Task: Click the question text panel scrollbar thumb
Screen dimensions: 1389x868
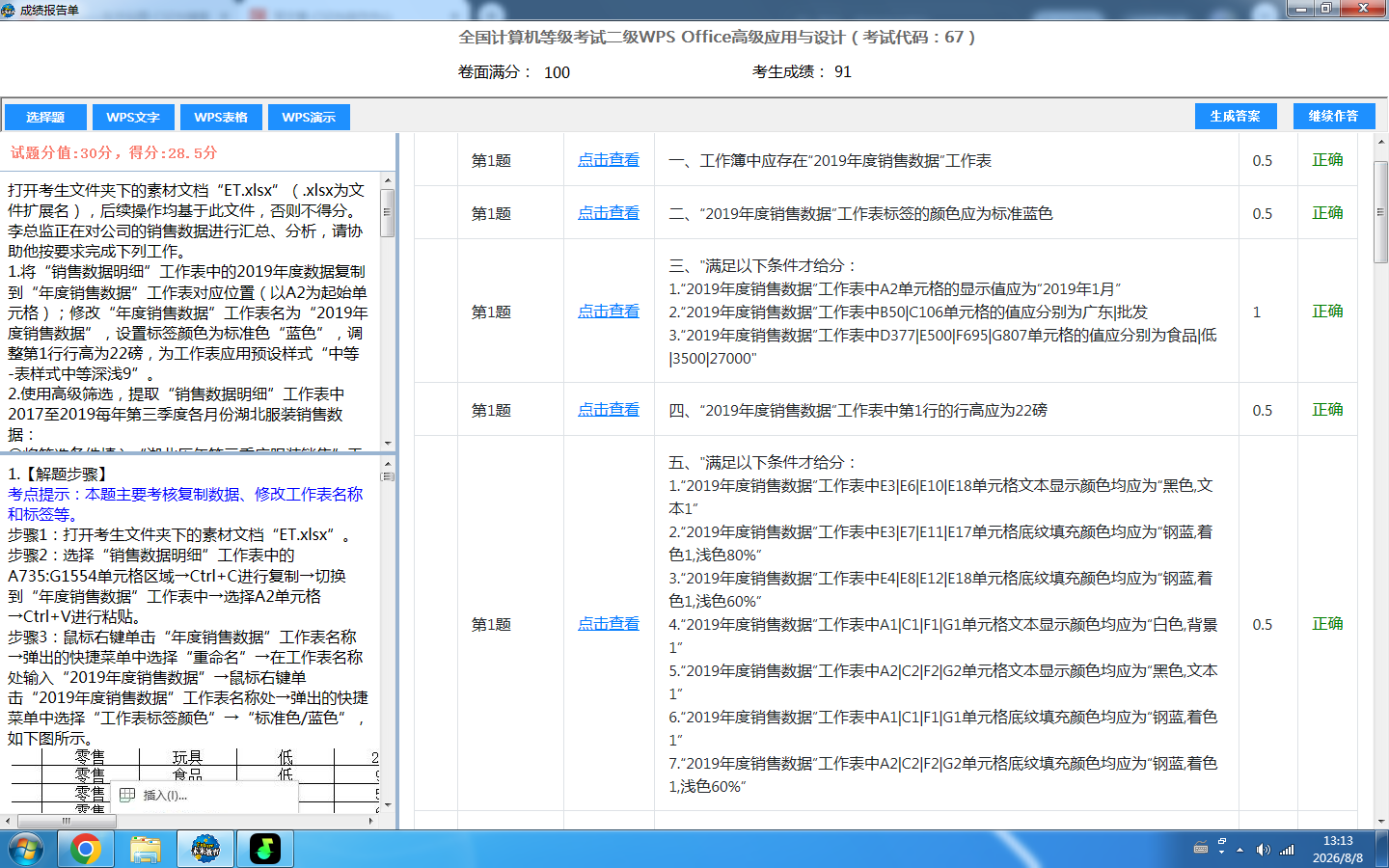Action: pos(388,212)
